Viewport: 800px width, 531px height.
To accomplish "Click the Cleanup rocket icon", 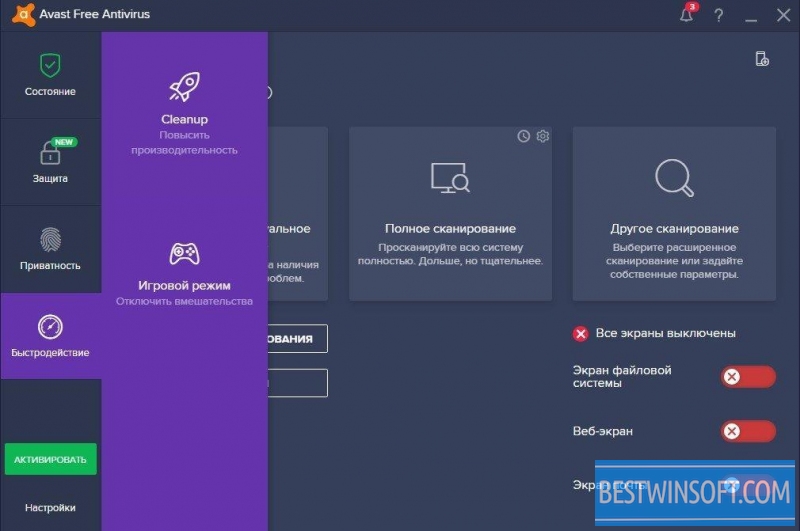I will tap(184, 87).
